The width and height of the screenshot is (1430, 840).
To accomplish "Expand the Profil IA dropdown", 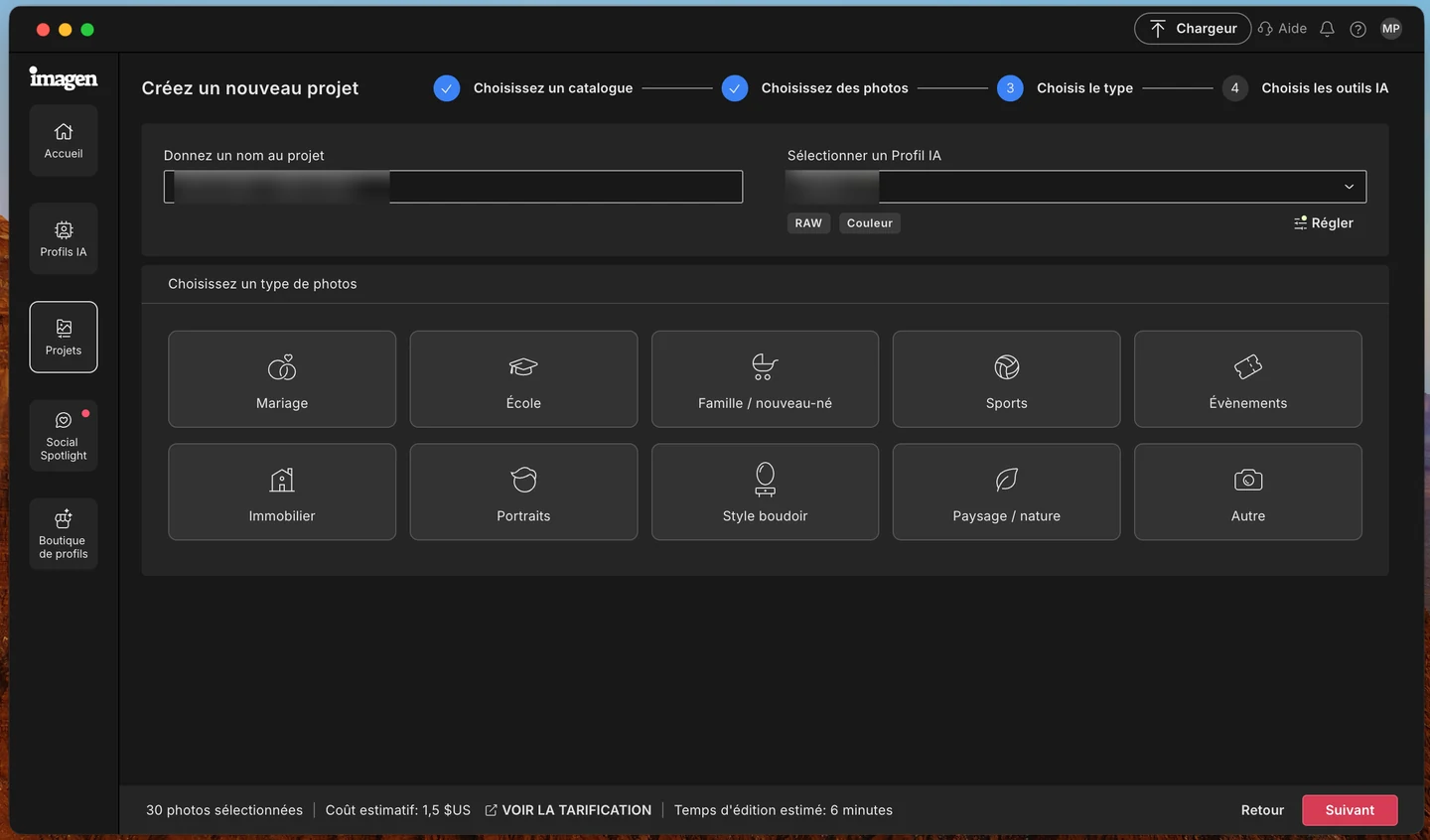I will click(x=1076, y=187).
